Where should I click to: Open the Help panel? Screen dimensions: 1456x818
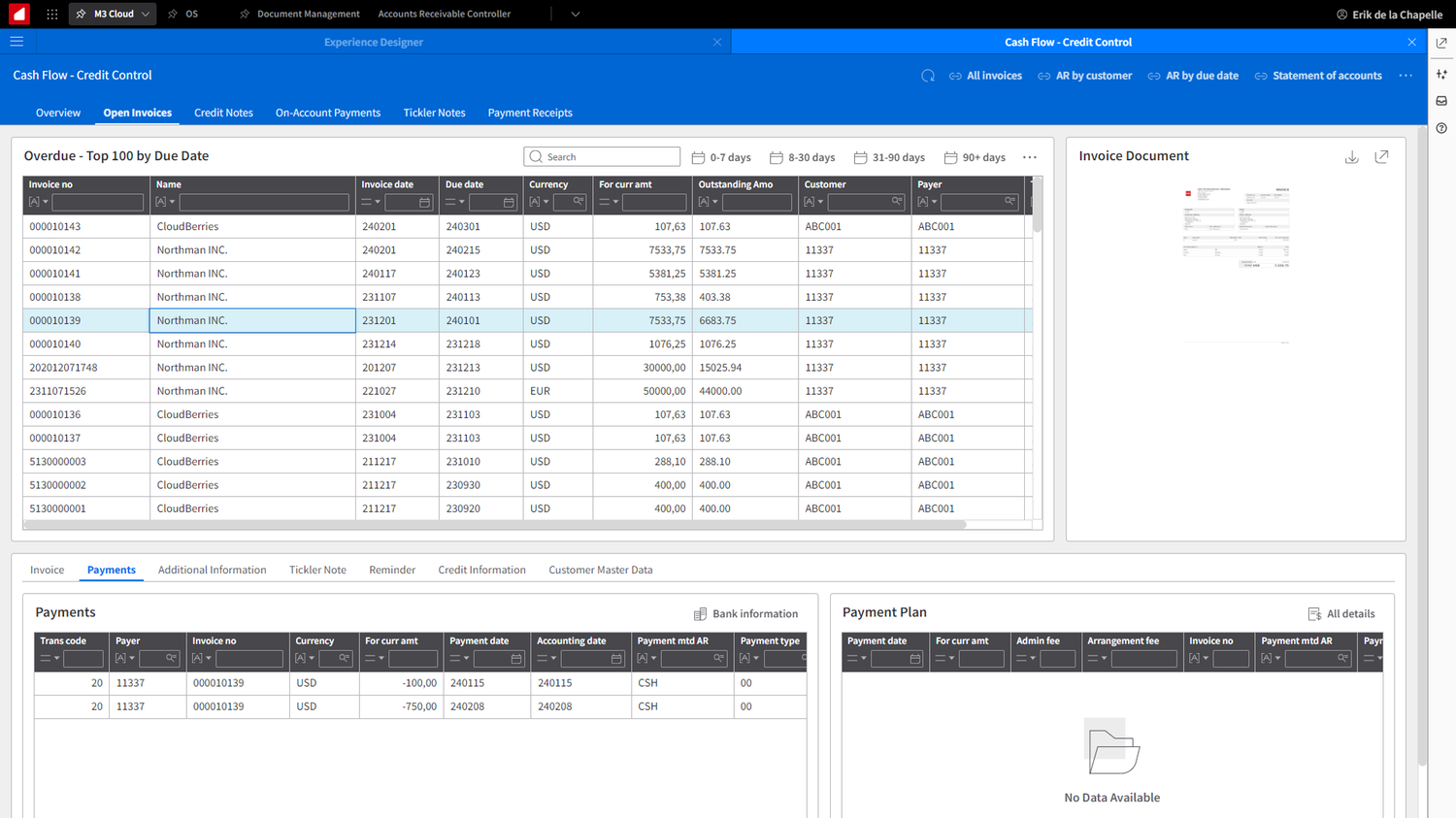1440,127
